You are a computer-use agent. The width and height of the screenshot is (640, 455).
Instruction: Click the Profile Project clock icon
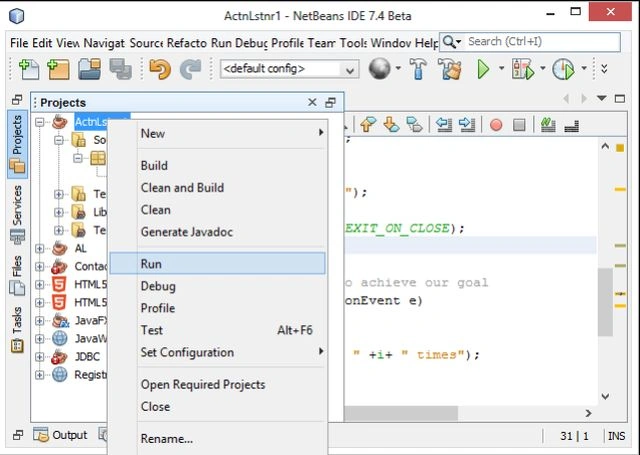pyautogui.click(x=563, y=69)
